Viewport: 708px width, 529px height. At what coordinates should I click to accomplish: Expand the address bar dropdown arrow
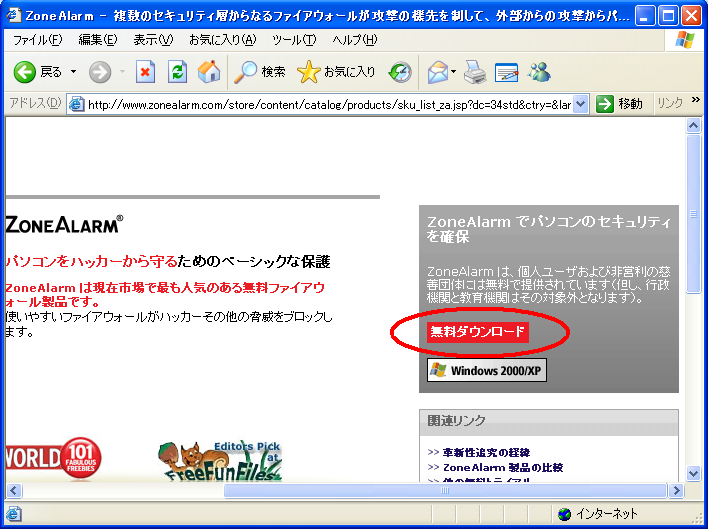[581, 105]
